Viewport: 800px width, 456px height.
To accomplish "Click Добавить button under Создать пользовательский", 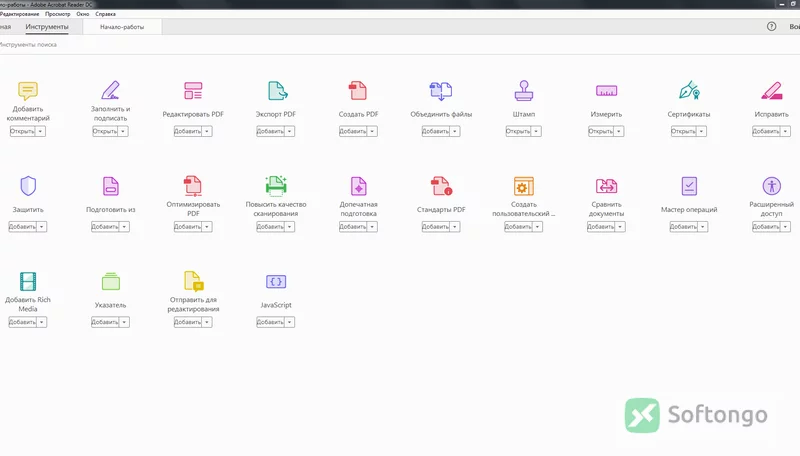I will pos(518,227).
